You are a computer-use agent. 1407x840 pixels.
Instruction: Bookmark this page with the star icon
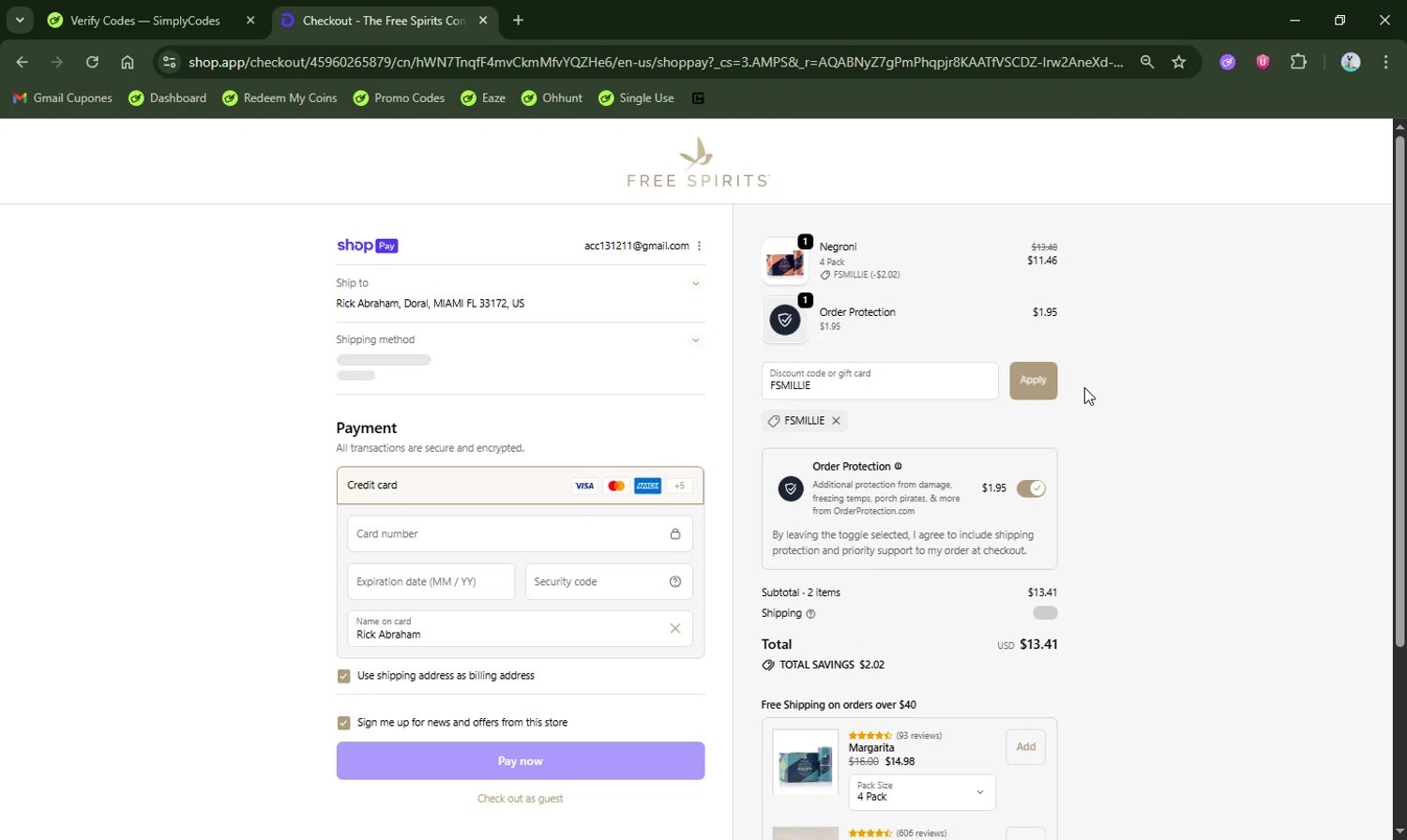(1179, 62)
